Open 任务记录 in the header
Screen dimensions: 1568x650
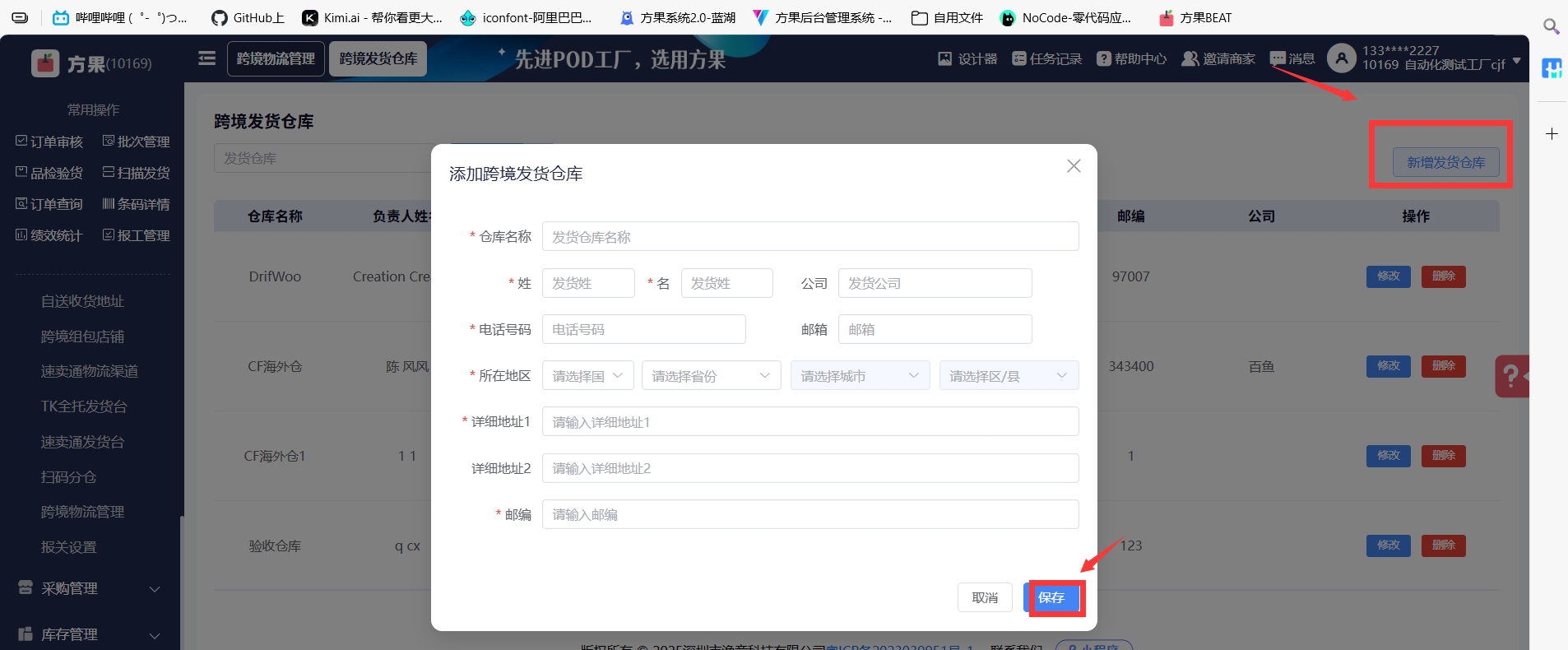pyautogui.click(x=1046, y=58)
